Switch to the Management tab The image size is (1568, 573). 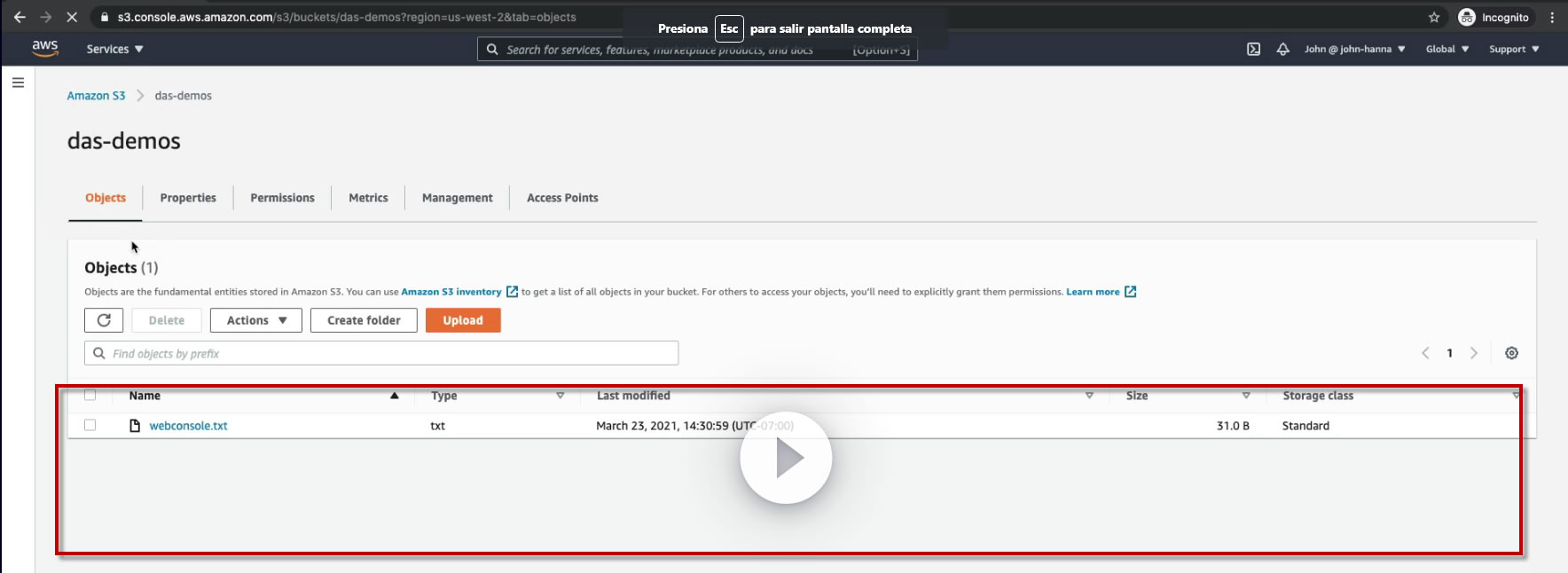click(457, 198)
